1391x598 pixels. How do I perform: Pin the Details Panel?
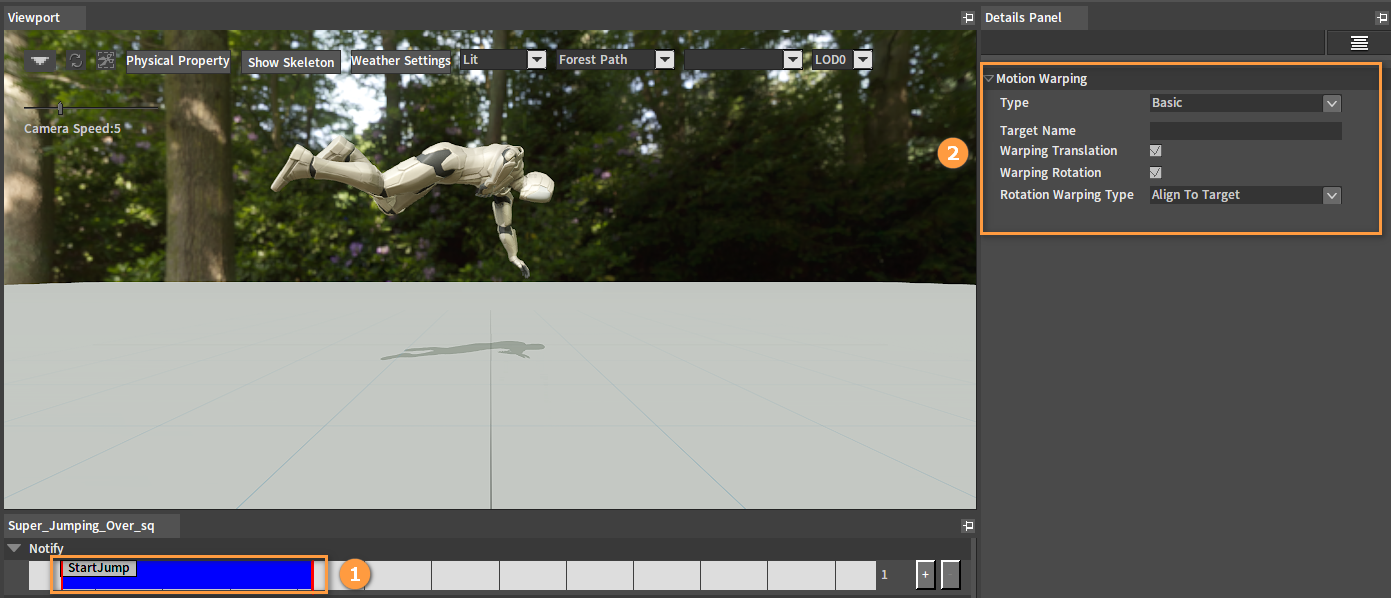[x=1381, y=18]
